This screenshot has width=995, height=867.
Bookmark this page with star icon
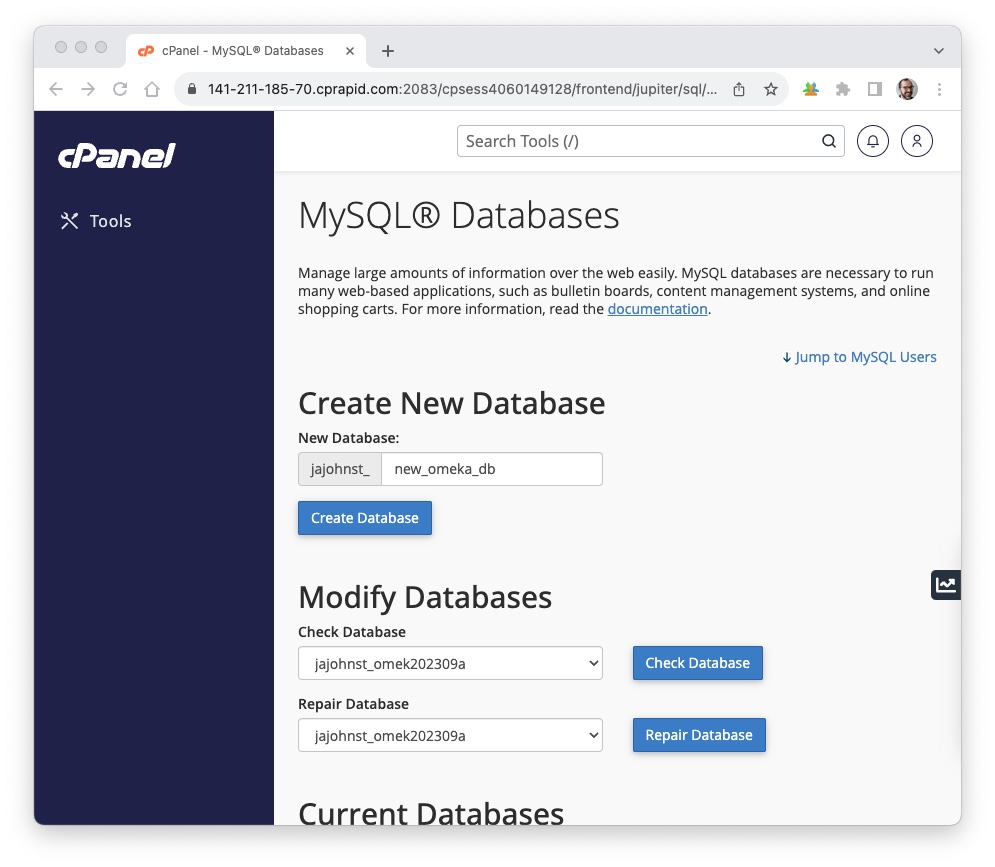(771, 89)
